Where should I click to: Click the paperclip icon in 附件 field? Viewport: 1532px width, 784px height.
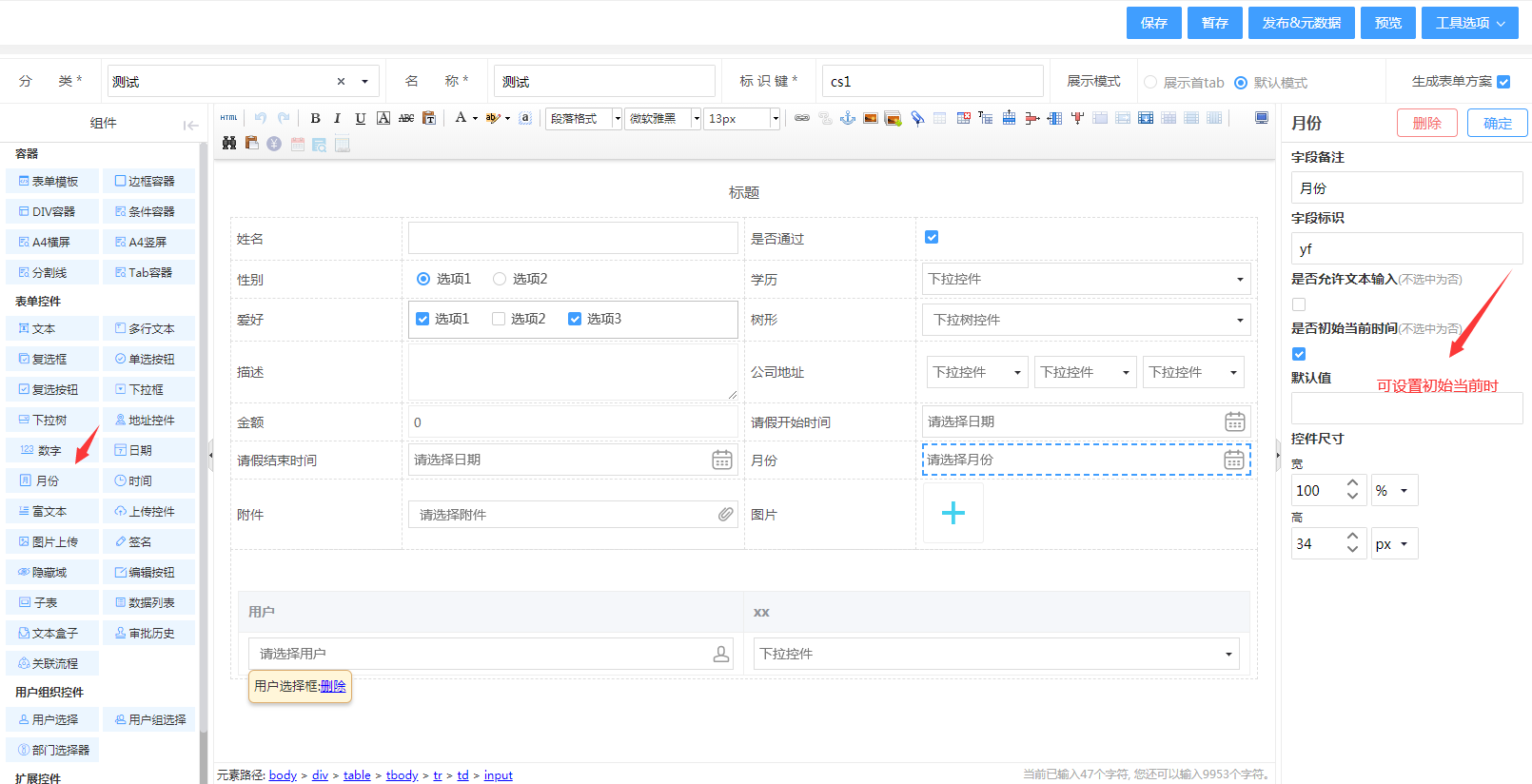pyautogui.click(x=725, y=515)
